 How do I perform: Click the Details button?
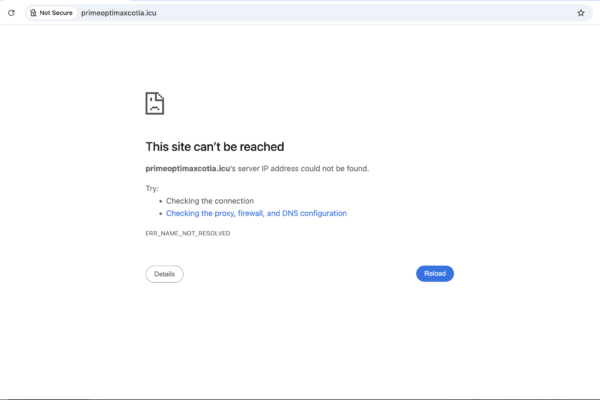click(x=164, y=273)
